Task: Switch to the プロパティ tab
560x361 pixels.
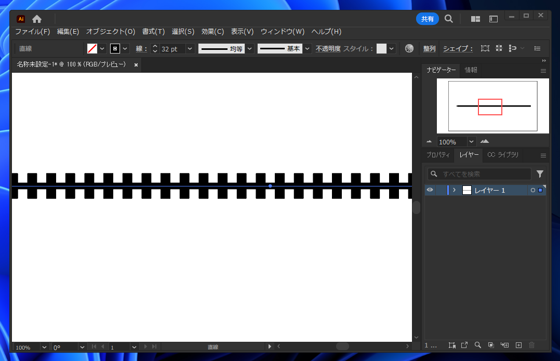Action: click(x=438, y=155)
